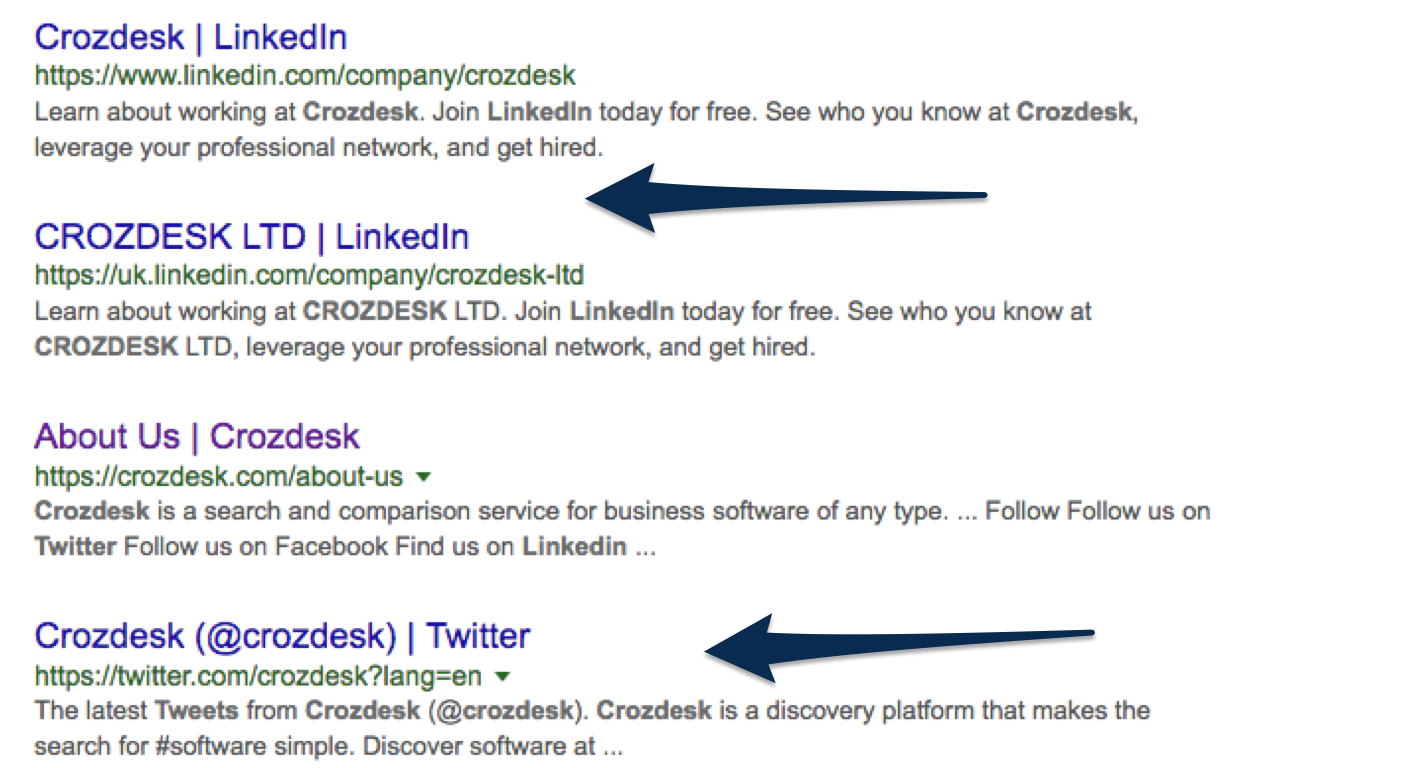Open the 'Crozdesk (@crozdesk) | Twitter' result

[282, 636]
